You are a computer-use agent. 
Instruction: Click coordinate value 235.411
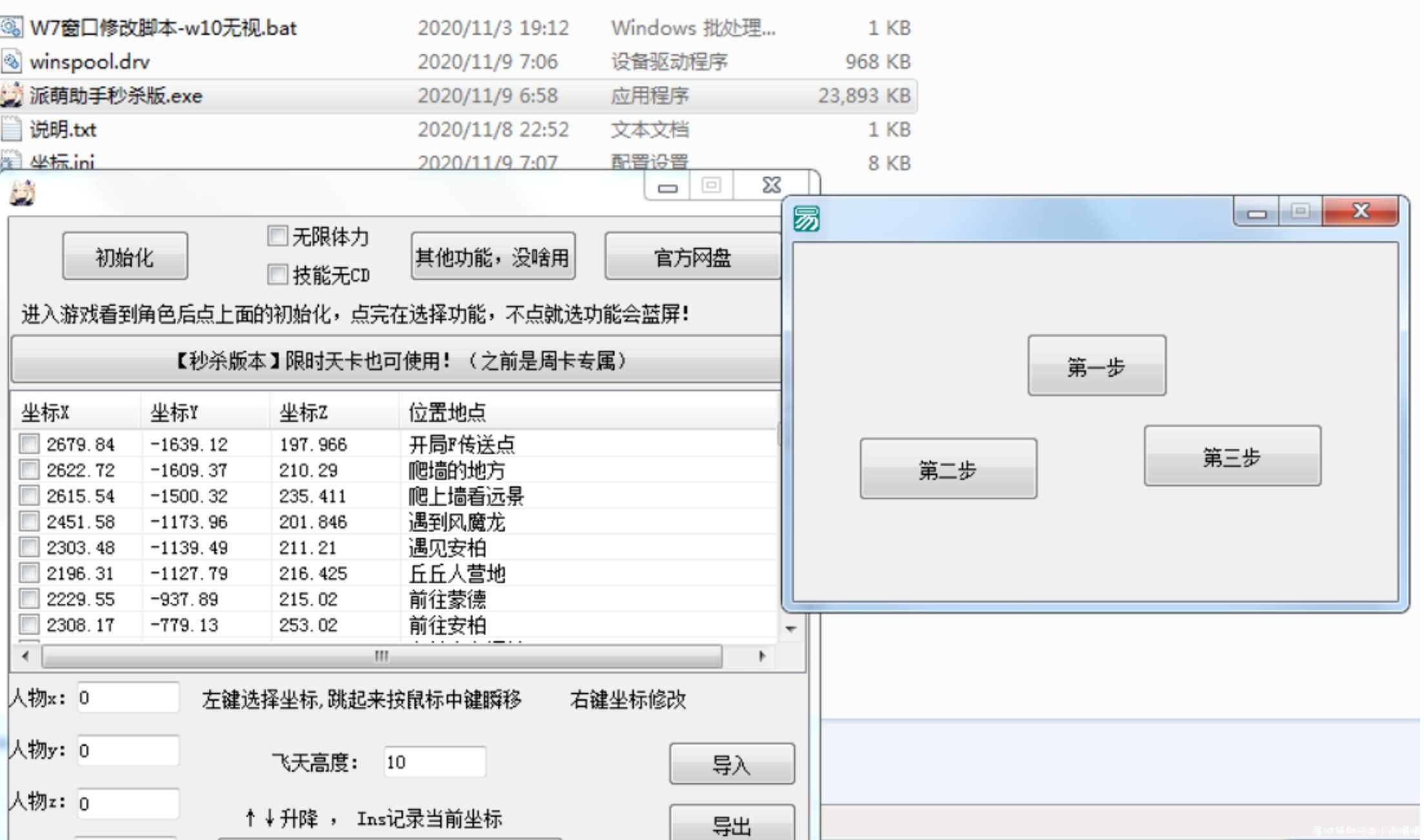312,496
